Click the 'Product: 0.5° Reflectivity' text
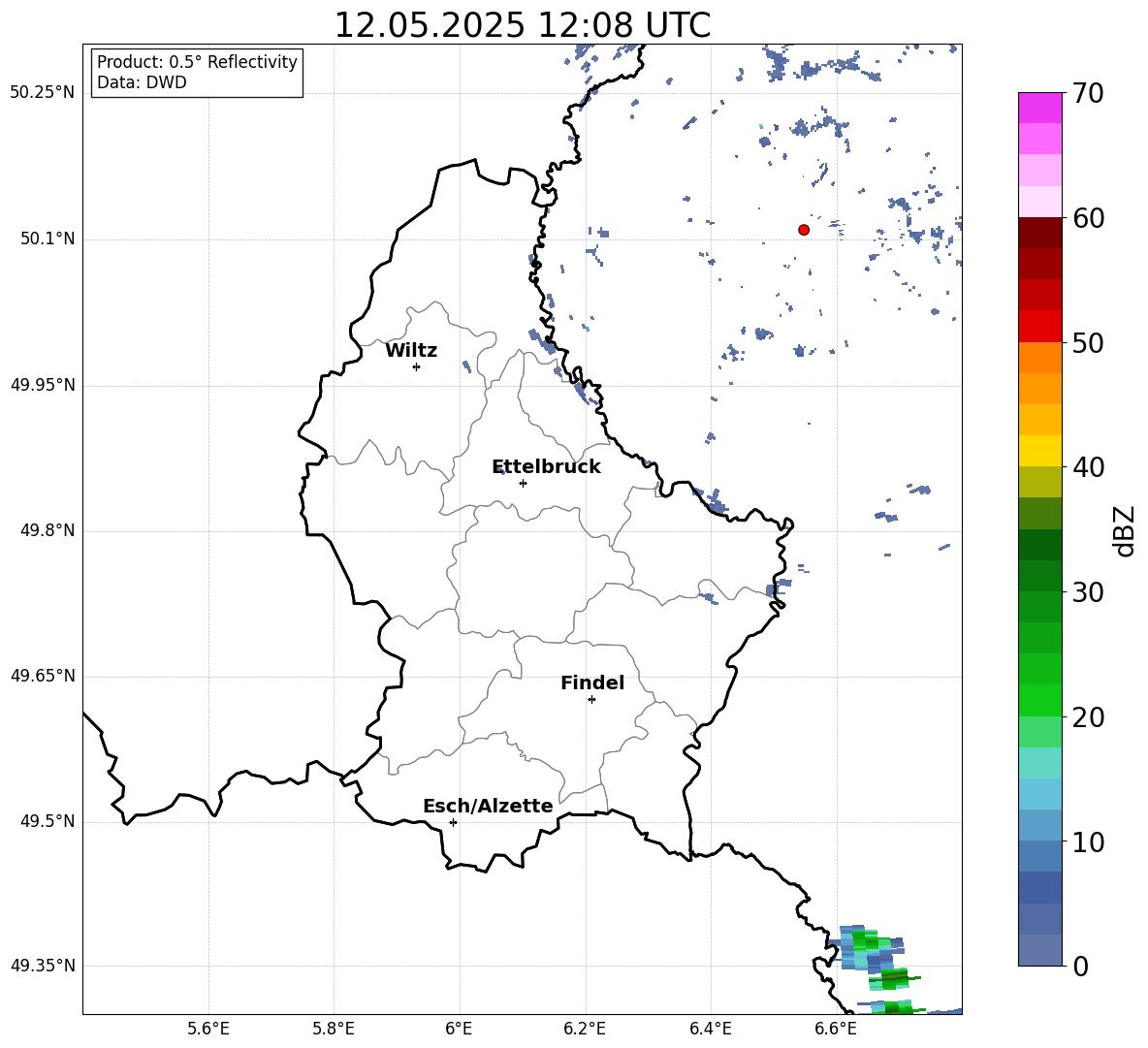The height and width of the screenshot is (1048, 1148). 197,62
